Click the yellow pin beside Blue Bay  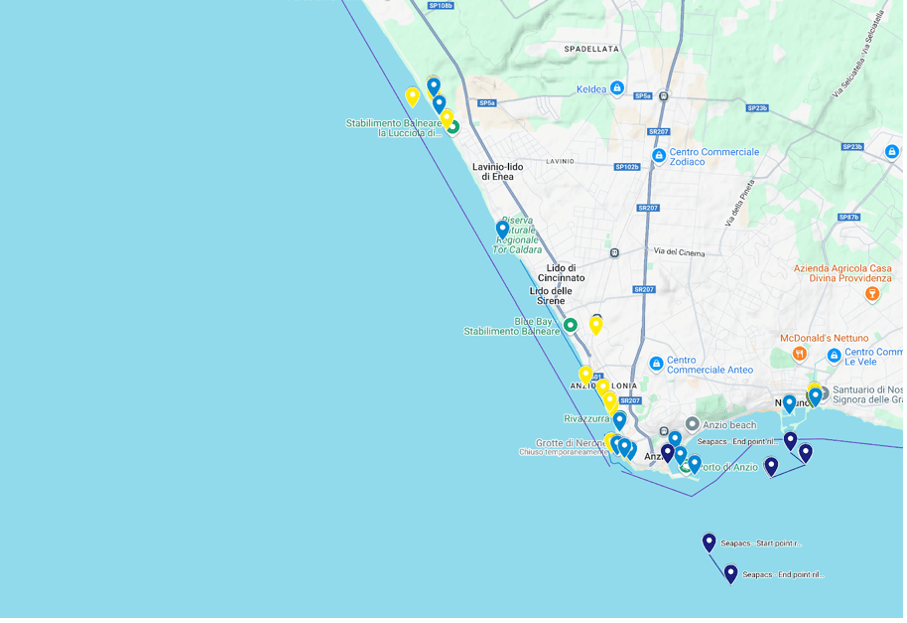[x=596, y=325]
